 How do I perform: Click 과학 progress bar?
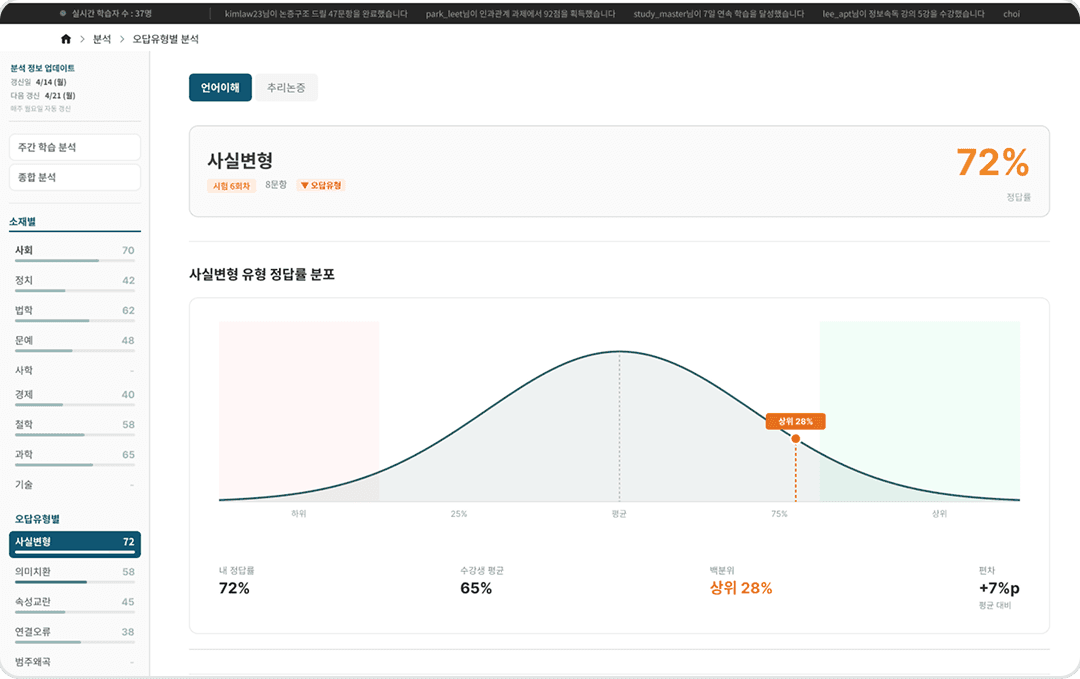75,465
